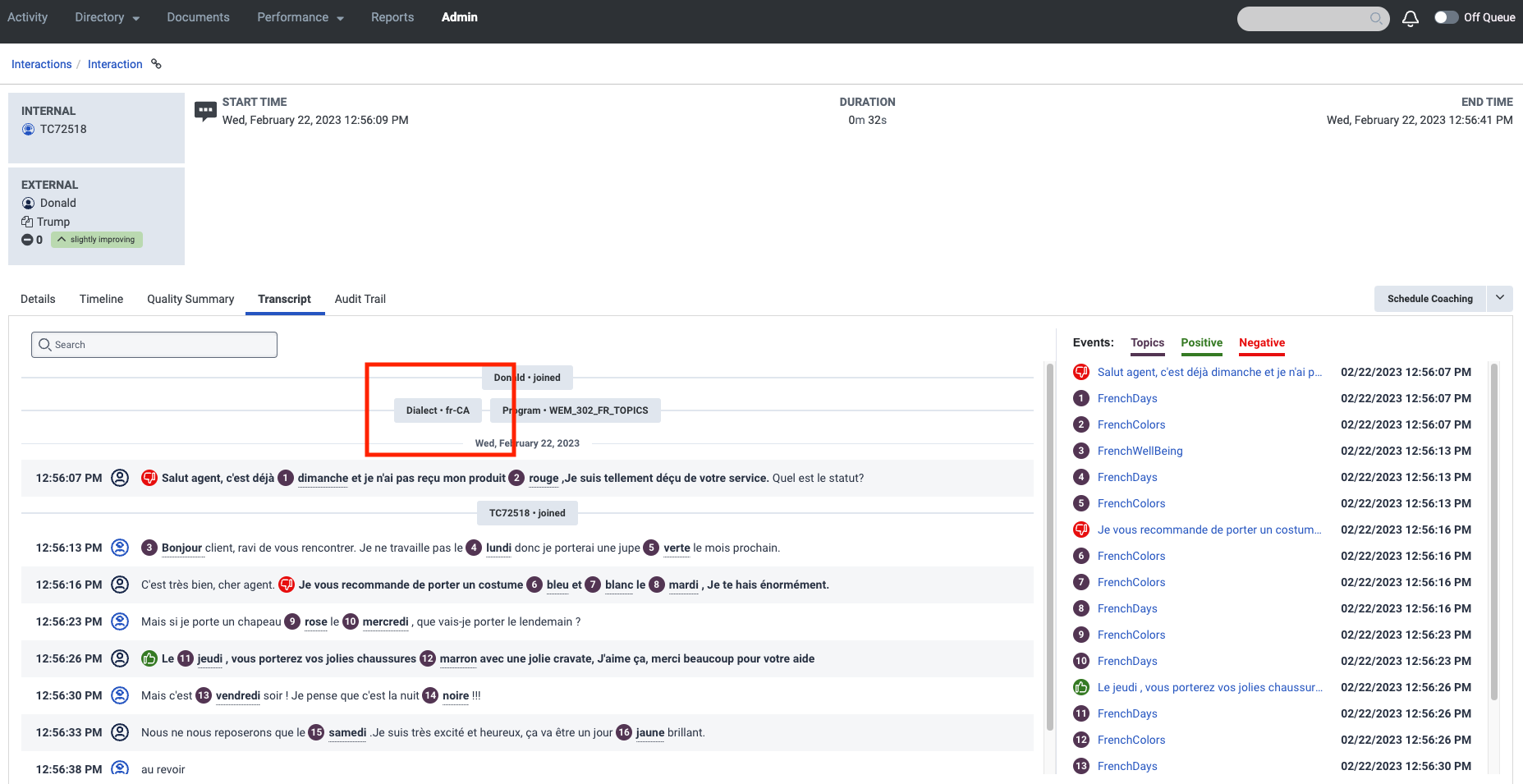Disable the Negative events filter
1523x784 pixels.
click(x=1261, y=343)
